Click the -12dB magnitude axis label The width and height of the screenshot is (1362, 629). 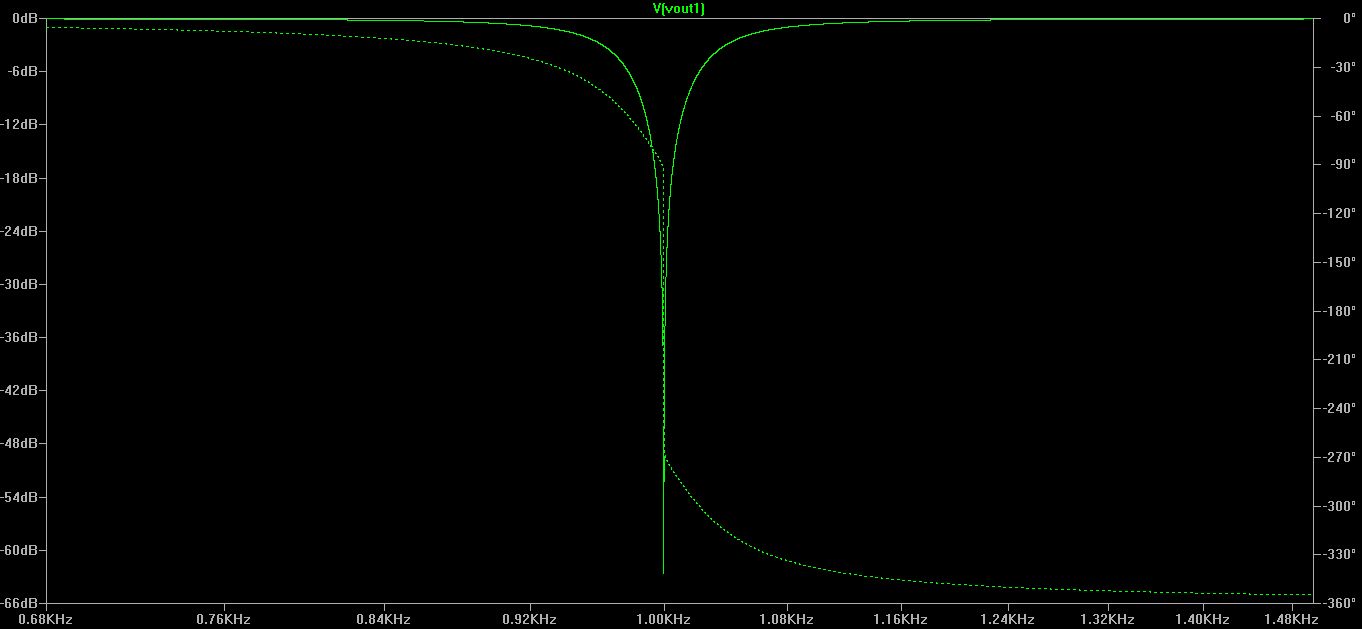pos(17,124)
